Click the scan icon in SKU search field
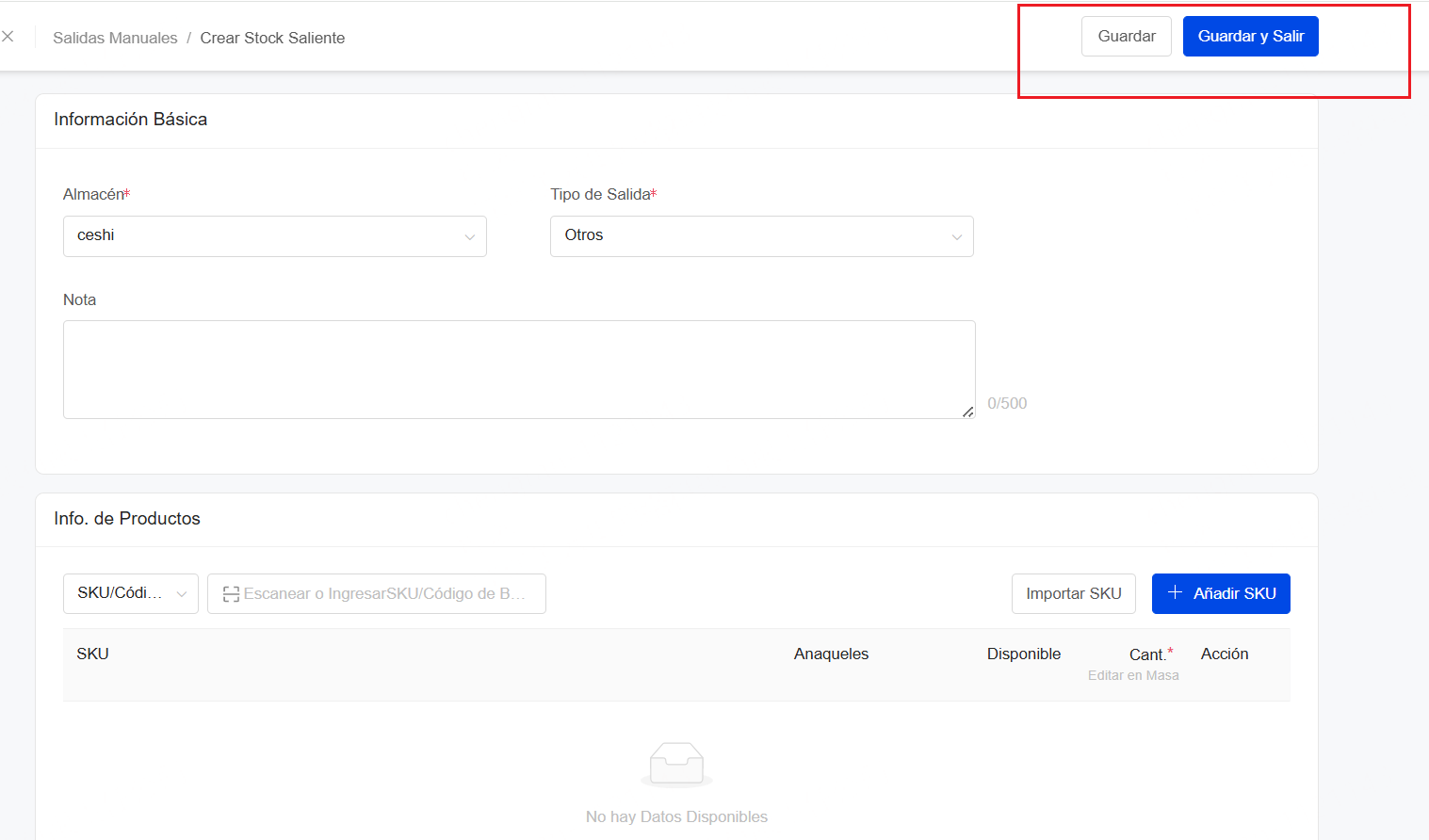 (x=231, y=594)
